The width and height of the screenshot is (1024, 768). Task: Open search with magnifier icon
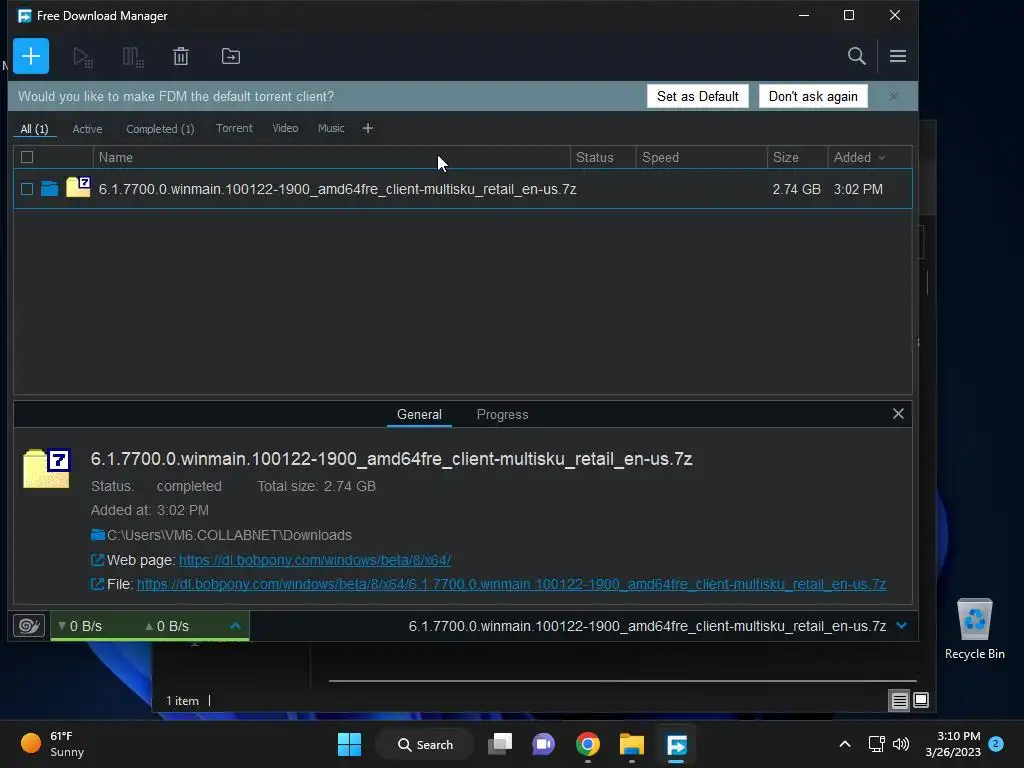point(856,56)
